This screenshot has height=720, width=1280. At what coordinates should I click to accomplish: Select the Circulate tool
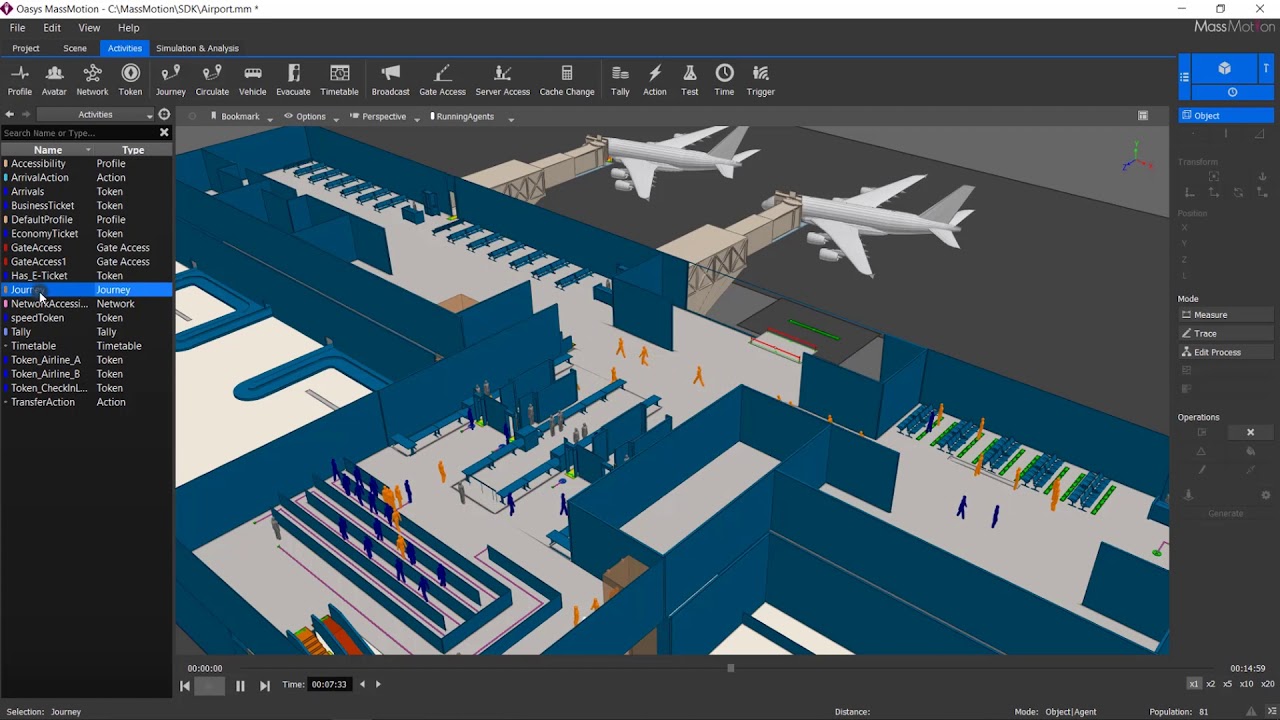[x=212, y=80]
